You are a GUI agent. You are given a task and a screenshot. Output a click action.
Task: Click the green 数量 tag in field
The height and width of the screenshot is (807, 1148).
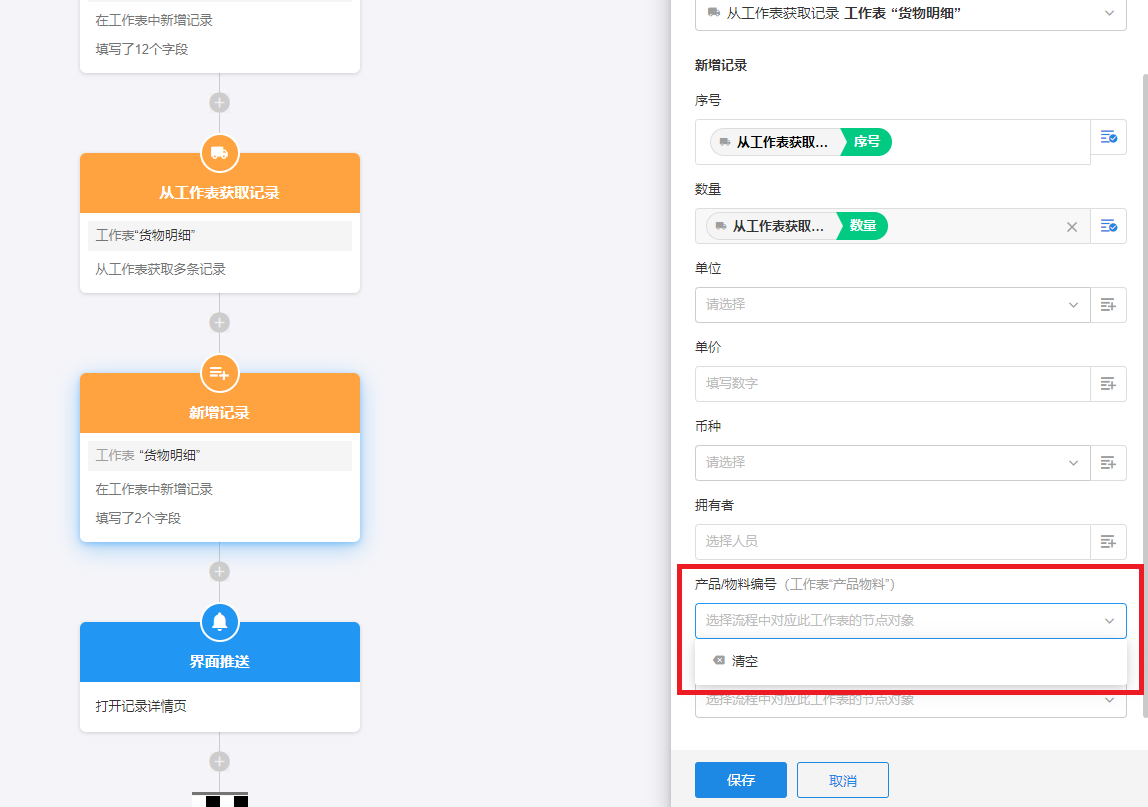click(862, 226)
